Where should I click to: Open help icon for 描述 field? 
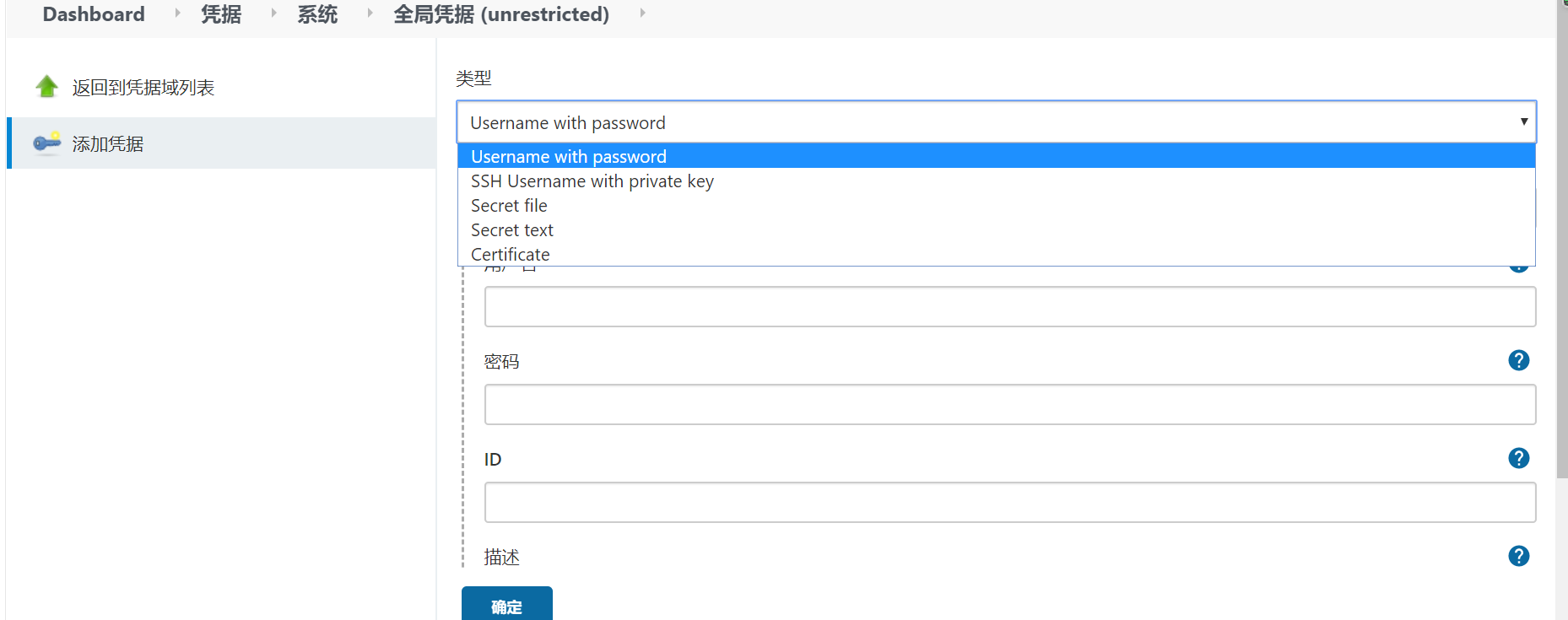click(1518, 556)
